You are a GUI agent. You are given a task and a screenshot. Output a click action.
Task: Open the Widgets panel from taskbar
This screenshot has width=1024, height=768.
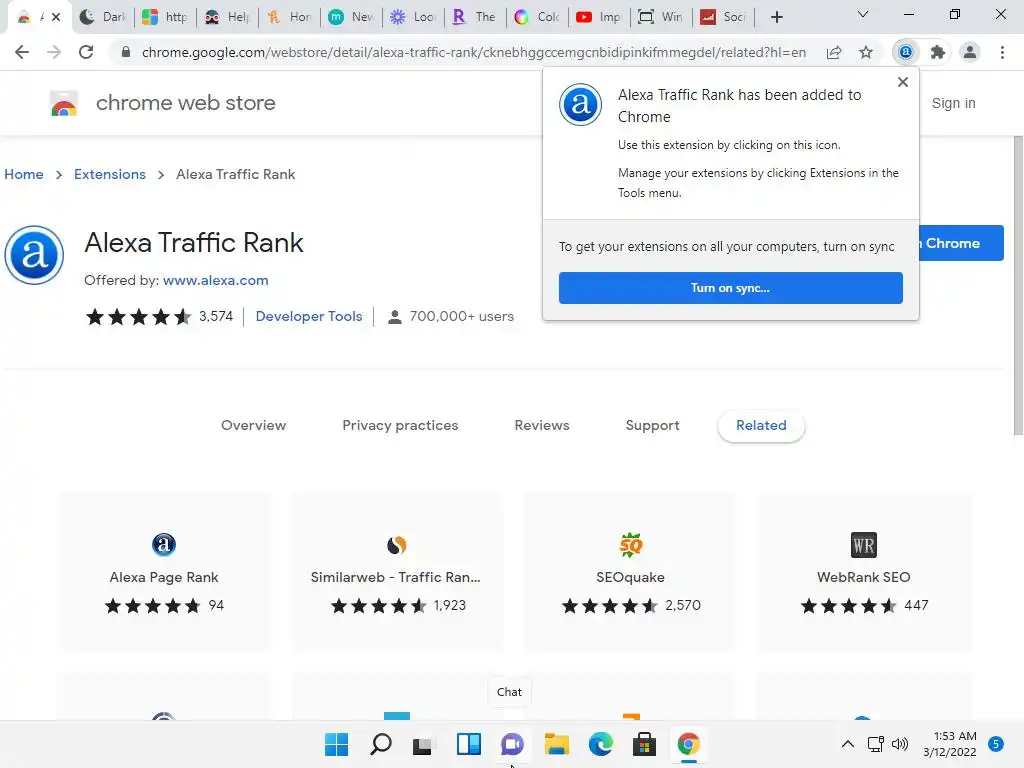(468, 744)
